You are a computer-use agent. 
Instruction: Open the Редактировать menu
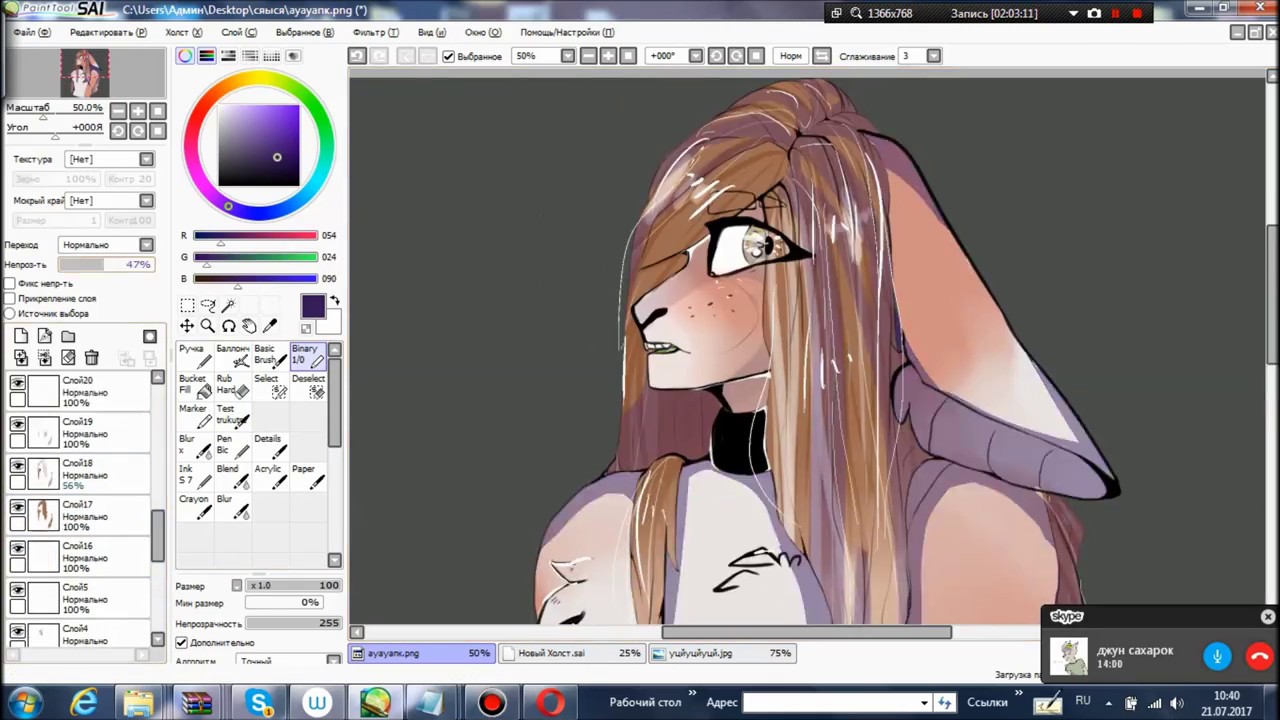[x=108, y=32]
